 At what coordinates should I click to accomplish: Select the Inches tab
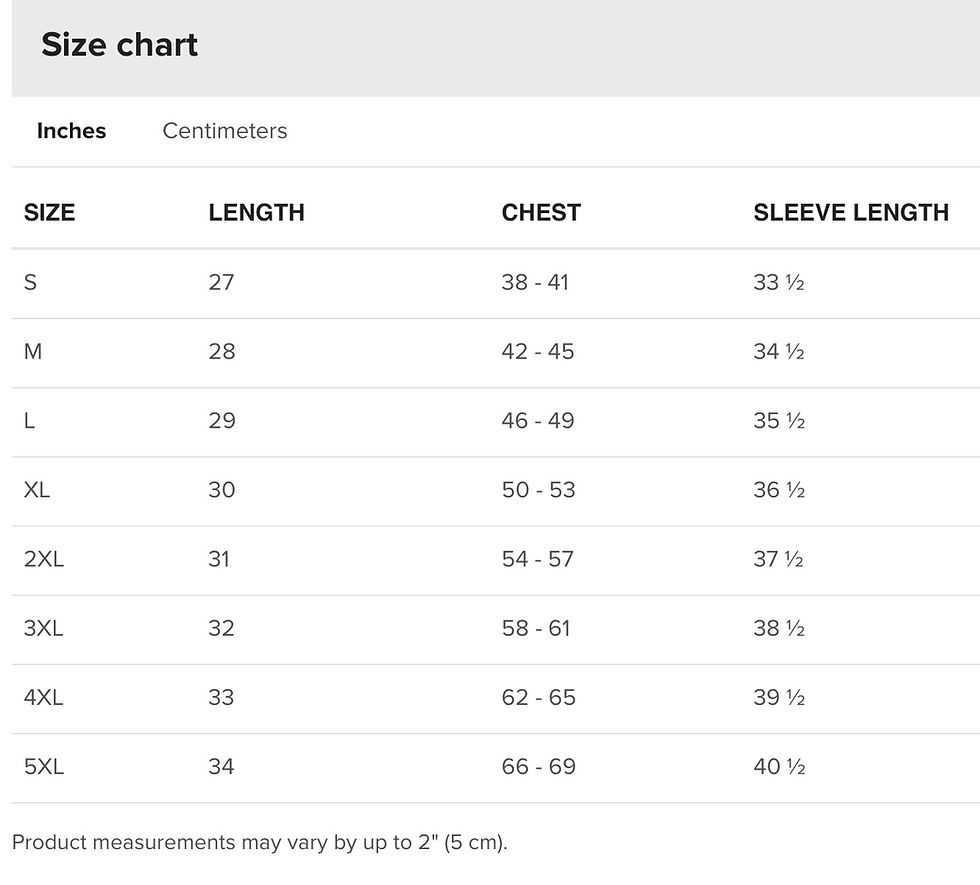point(71,131)
